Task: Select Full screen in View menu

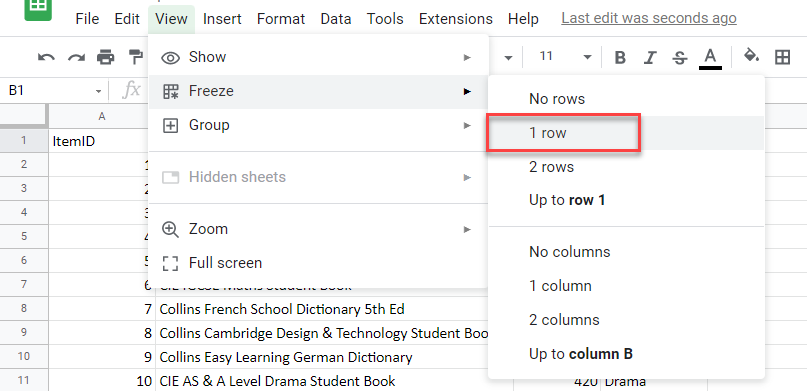Action: [x=318, y=263]
